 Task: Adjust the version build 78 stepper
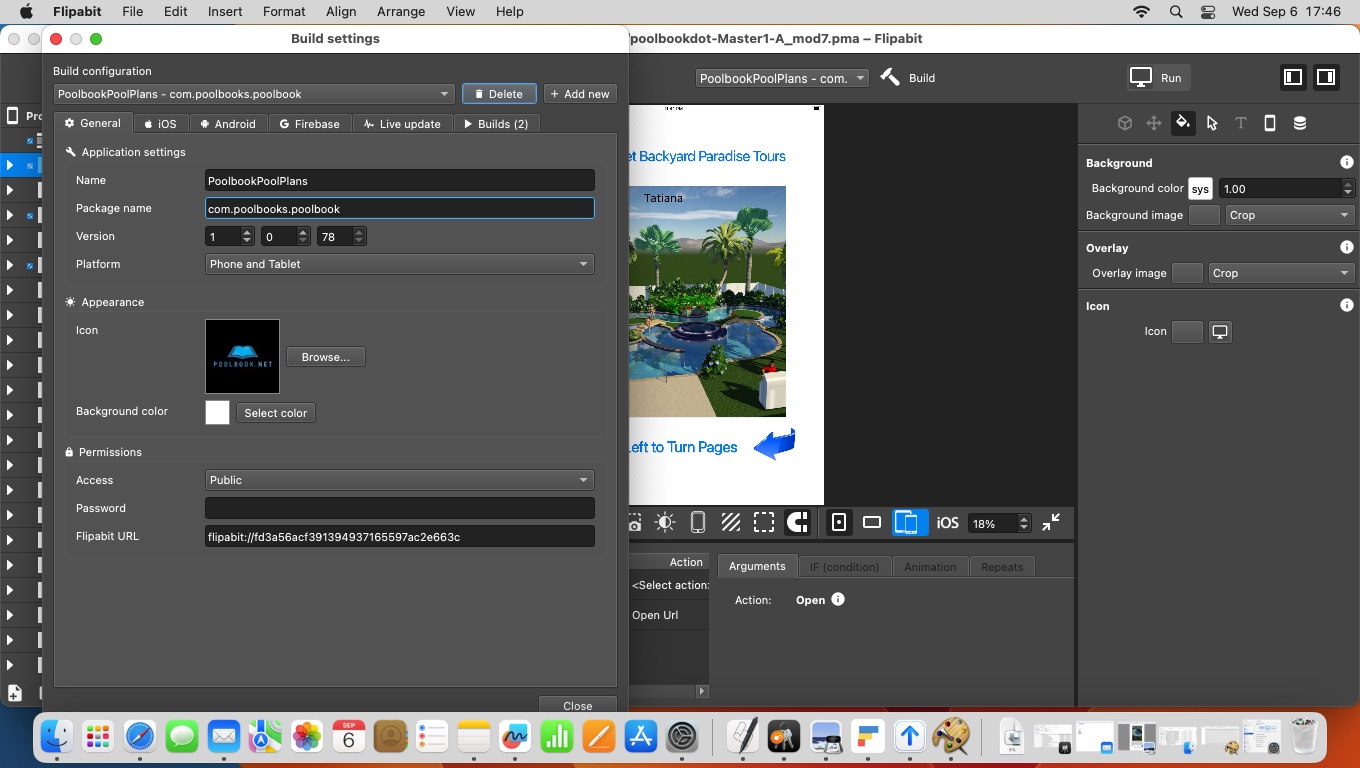click(359, 236)
